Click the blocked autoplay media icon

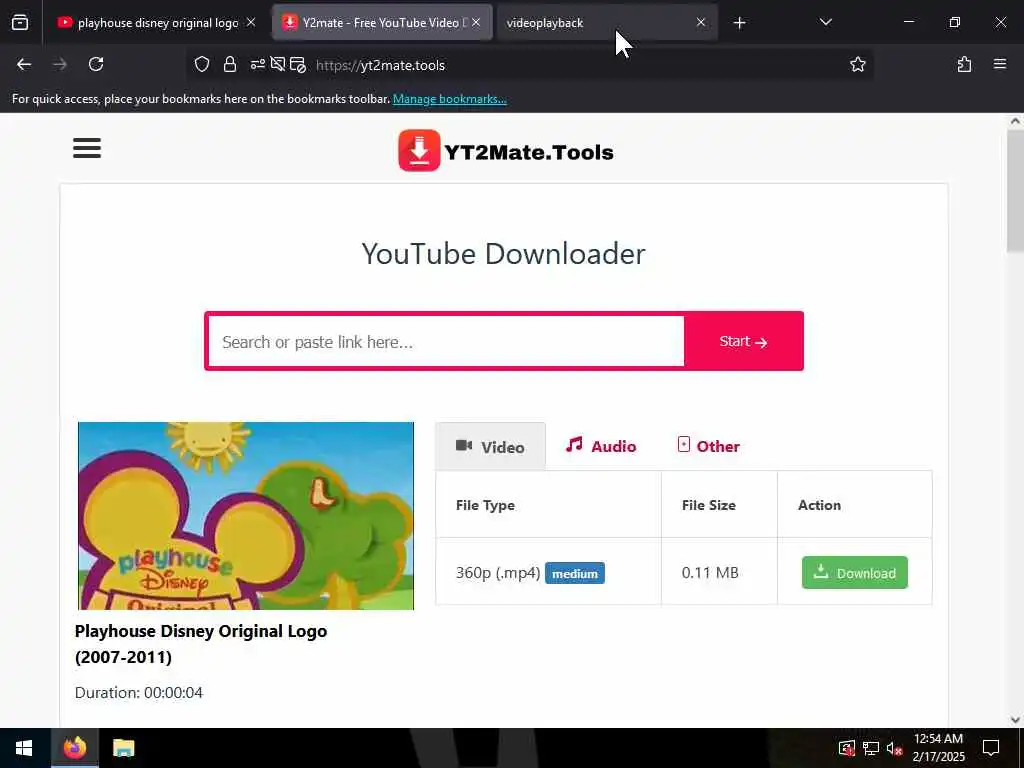click(x=278, y=65)
